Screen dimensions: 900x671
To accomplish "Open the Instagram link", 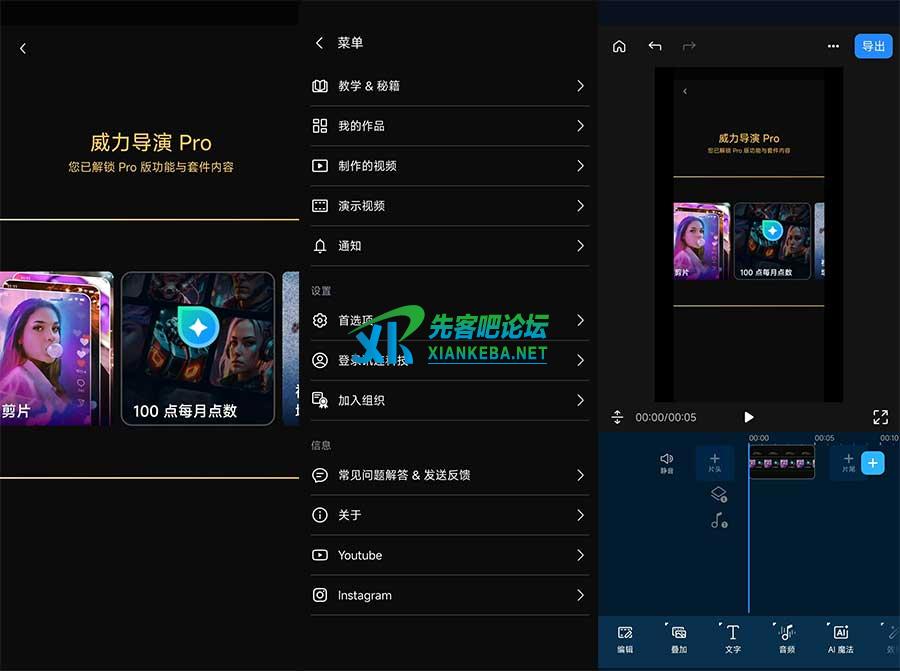I will (x=449, y=595).
